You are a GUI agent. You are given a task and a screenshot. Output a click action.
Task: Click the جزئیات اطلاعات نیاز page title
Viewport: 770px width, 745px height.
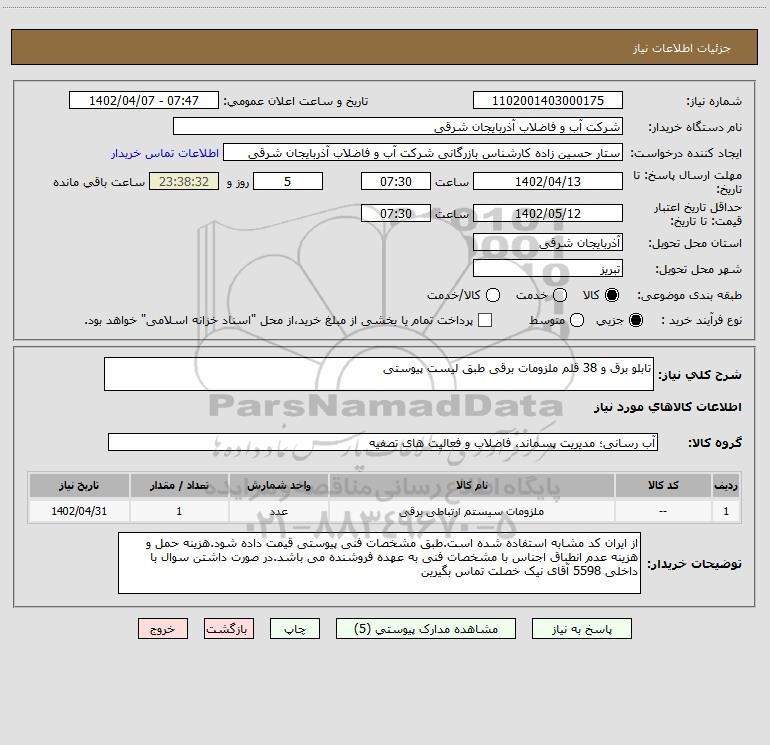coord(681,48)
